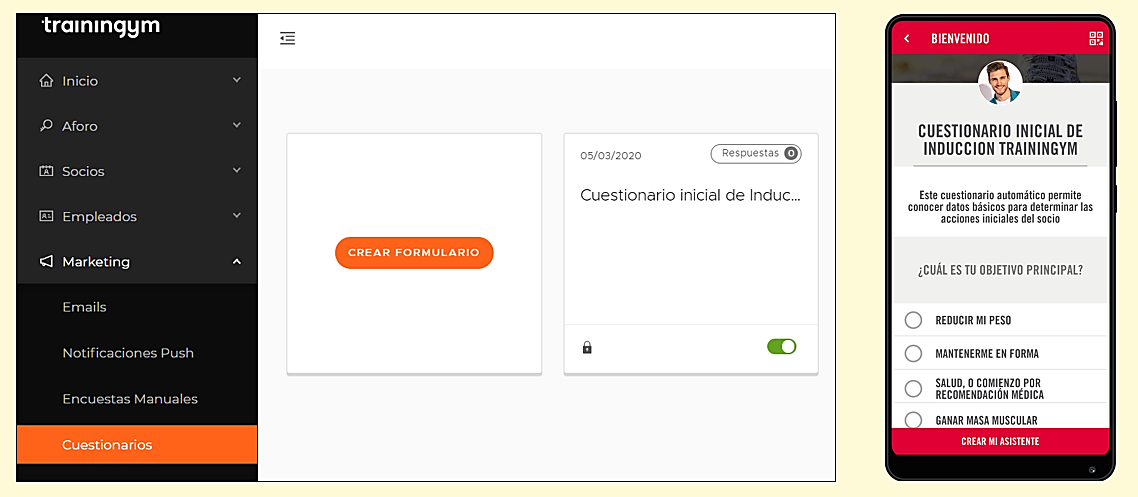
Task: Disable the green questionnaire toggle switch
Action: [x=782, y=347]
